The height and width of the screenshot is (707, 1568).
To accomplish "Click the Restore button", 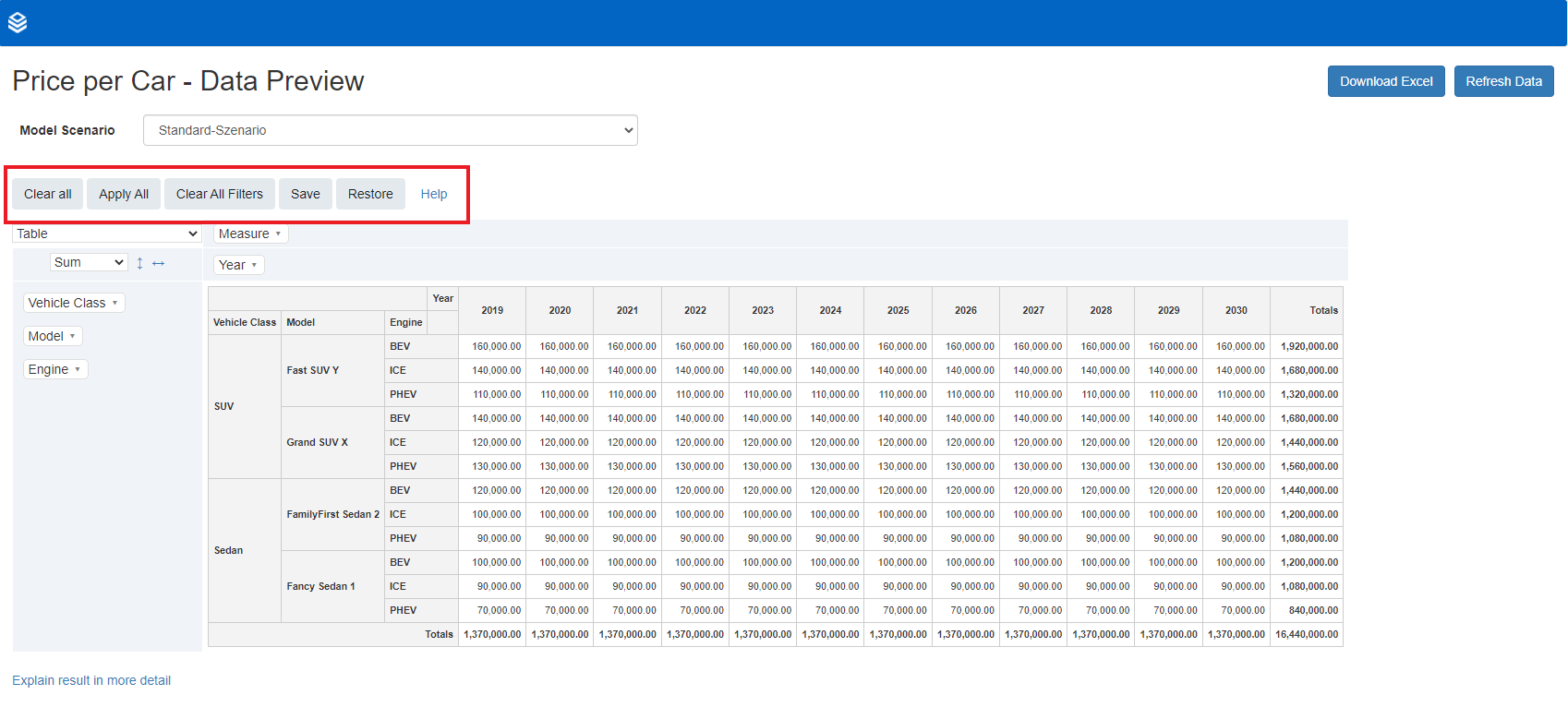I will click(x=370, y=194).
